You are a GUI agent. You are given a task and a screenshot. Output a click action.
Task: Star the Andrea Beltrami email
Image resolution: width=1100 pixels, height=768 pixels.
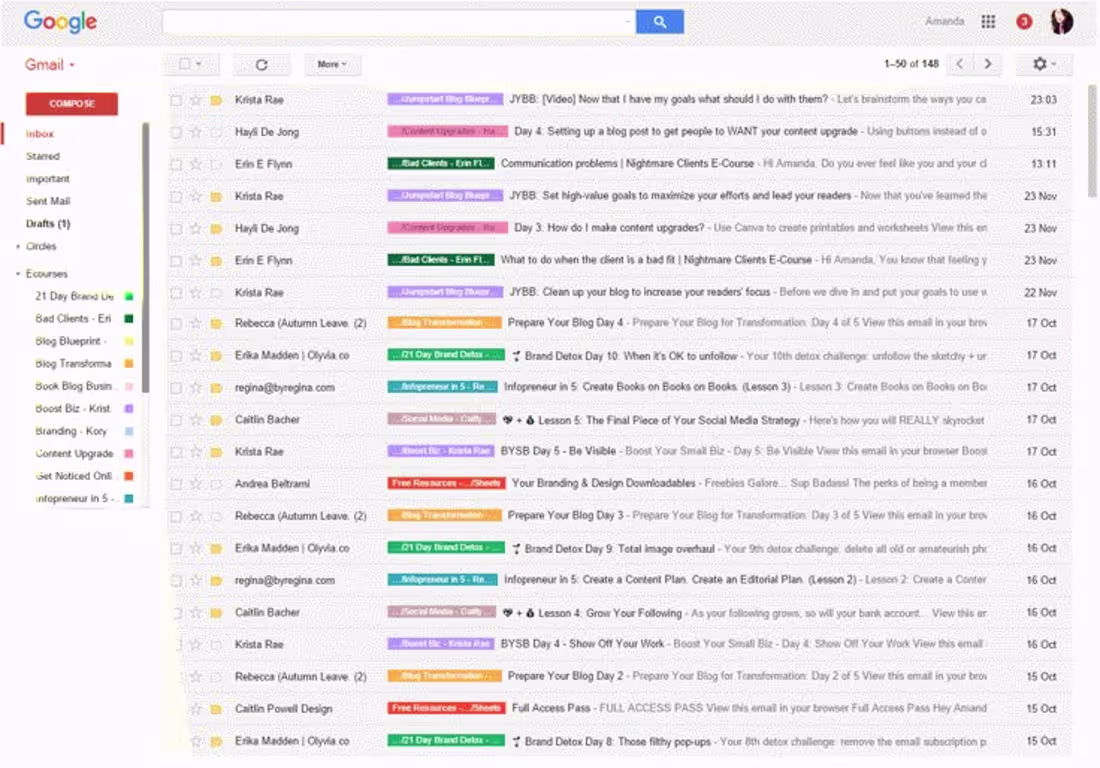[196, 484]
